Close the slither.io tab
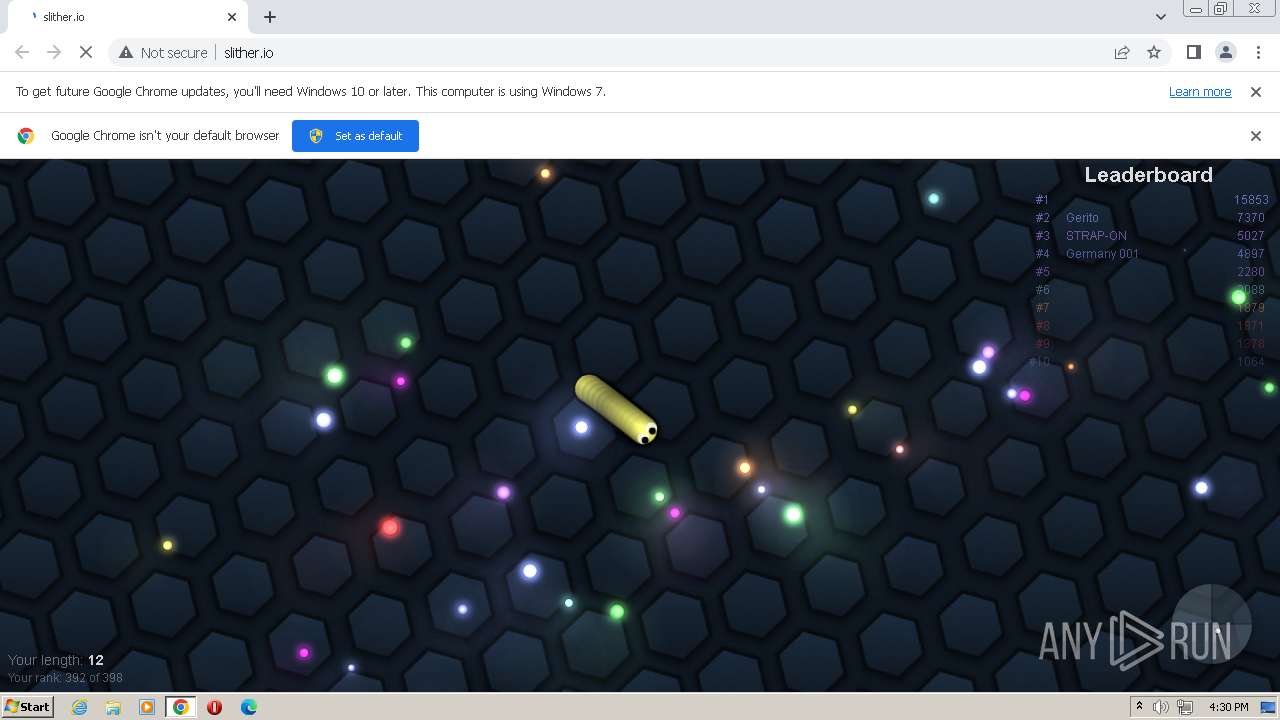This screenshot has height=720, width=1280. click(x=232, y=17)
